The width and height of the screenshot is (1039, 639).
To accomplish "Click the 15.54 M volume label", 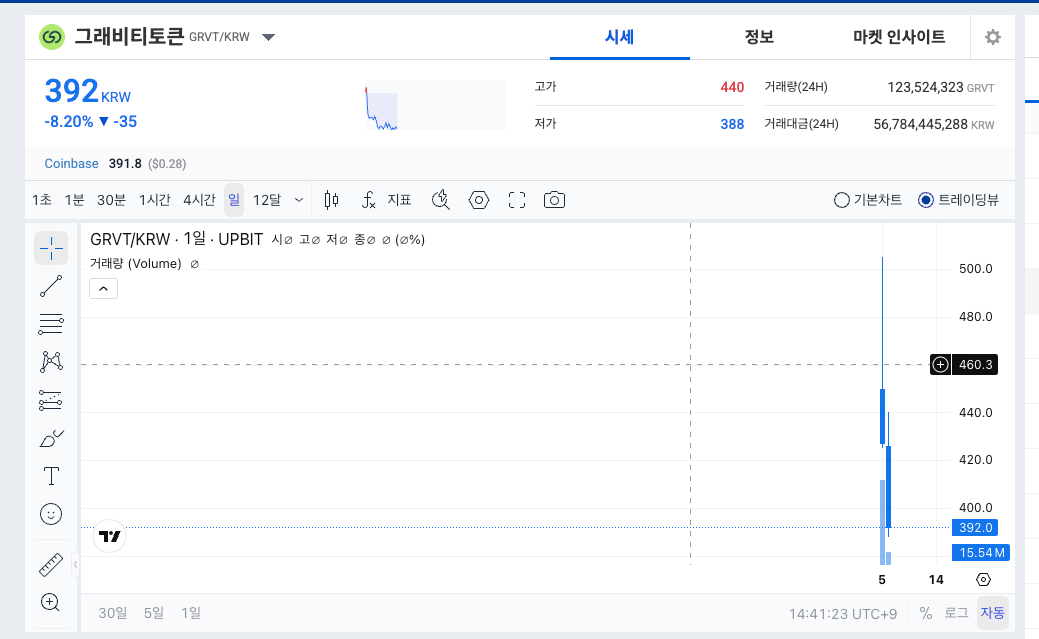I will pos(981,553).
